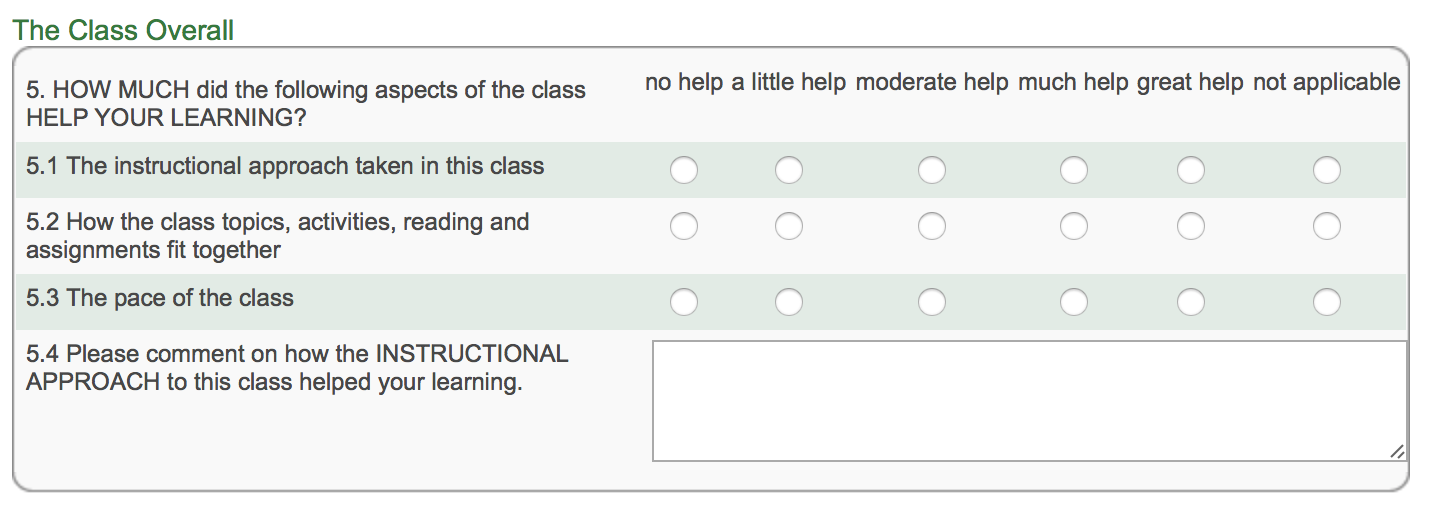Click the comment box resize handle
Image resolution: width=1432 pixels, height=510 pixels.
[x=1397, y=452]
